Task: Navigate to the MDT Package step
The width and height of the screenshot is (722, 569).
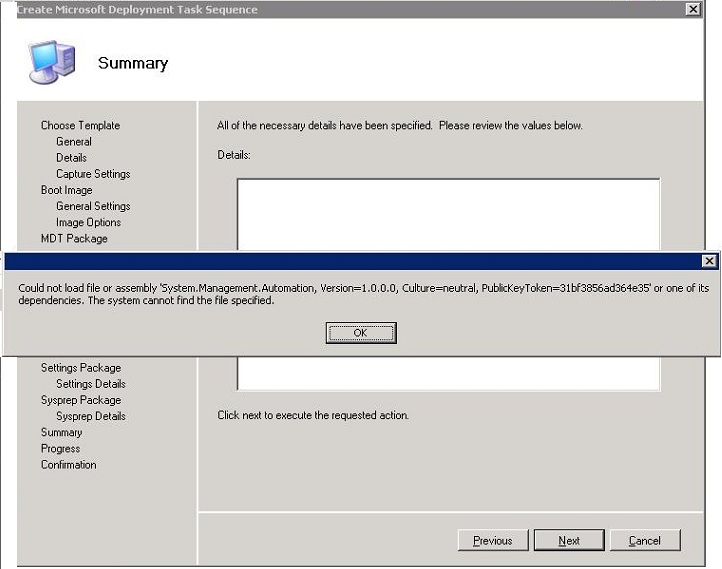Action: (74, 238)
